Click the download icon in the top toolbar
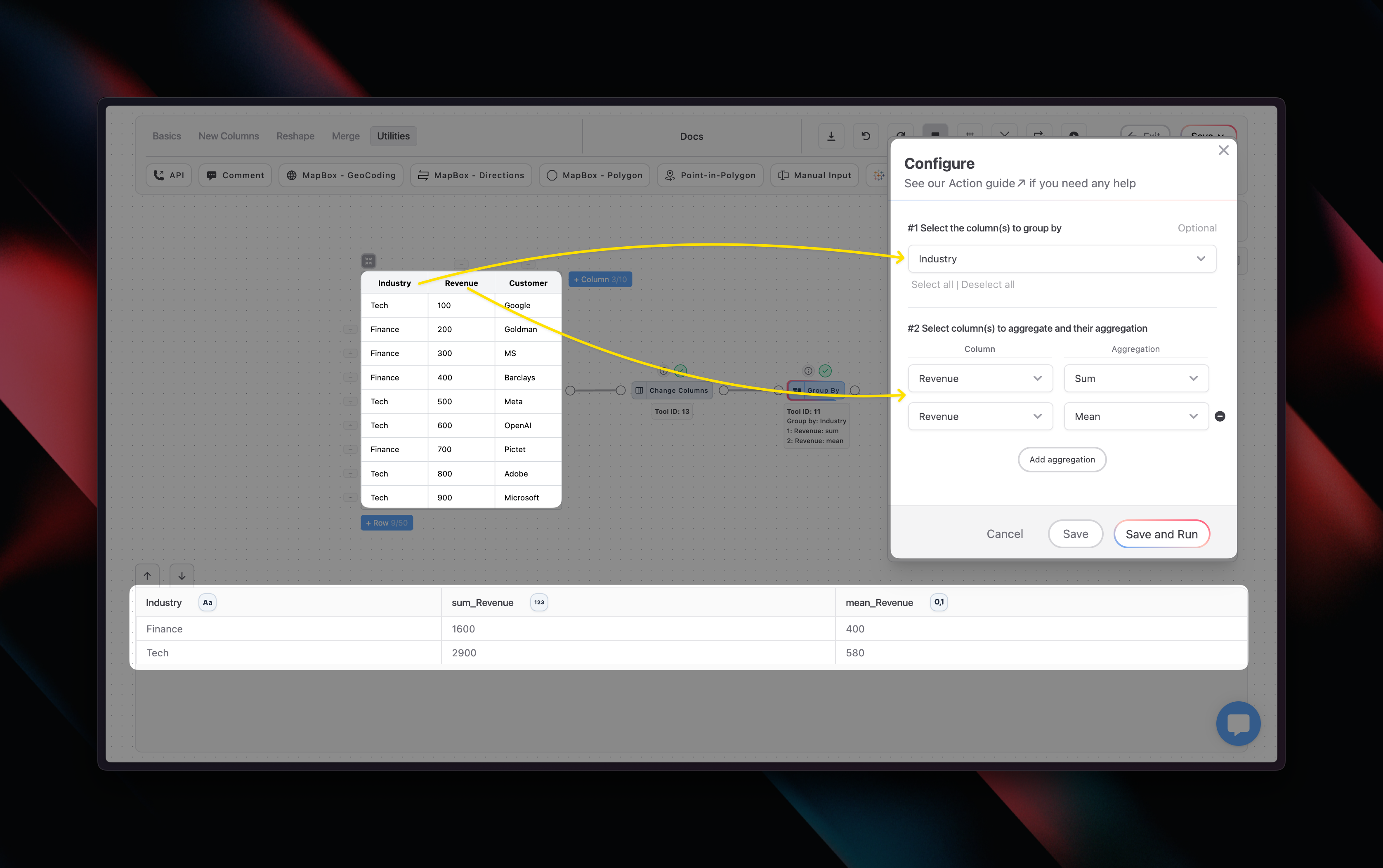Image resolution: width=1383 pixels, height=868 pixels. click(x=831, y=136)
